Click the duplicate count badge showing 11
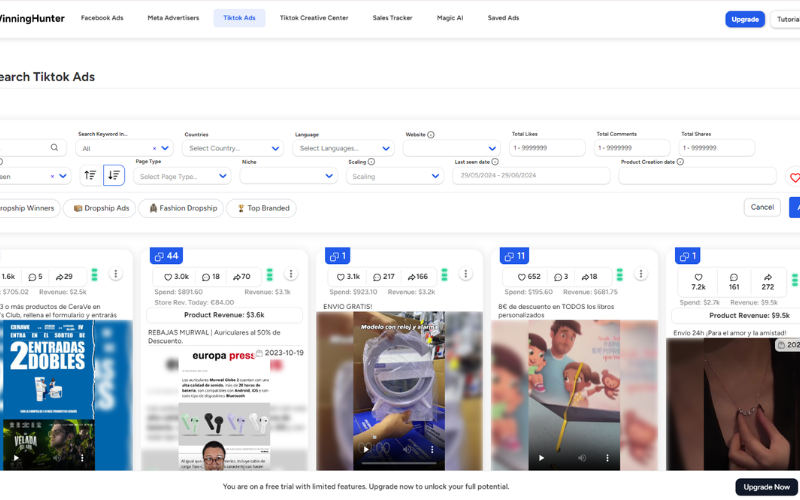800x500 pixels. [x=514, y=256]
